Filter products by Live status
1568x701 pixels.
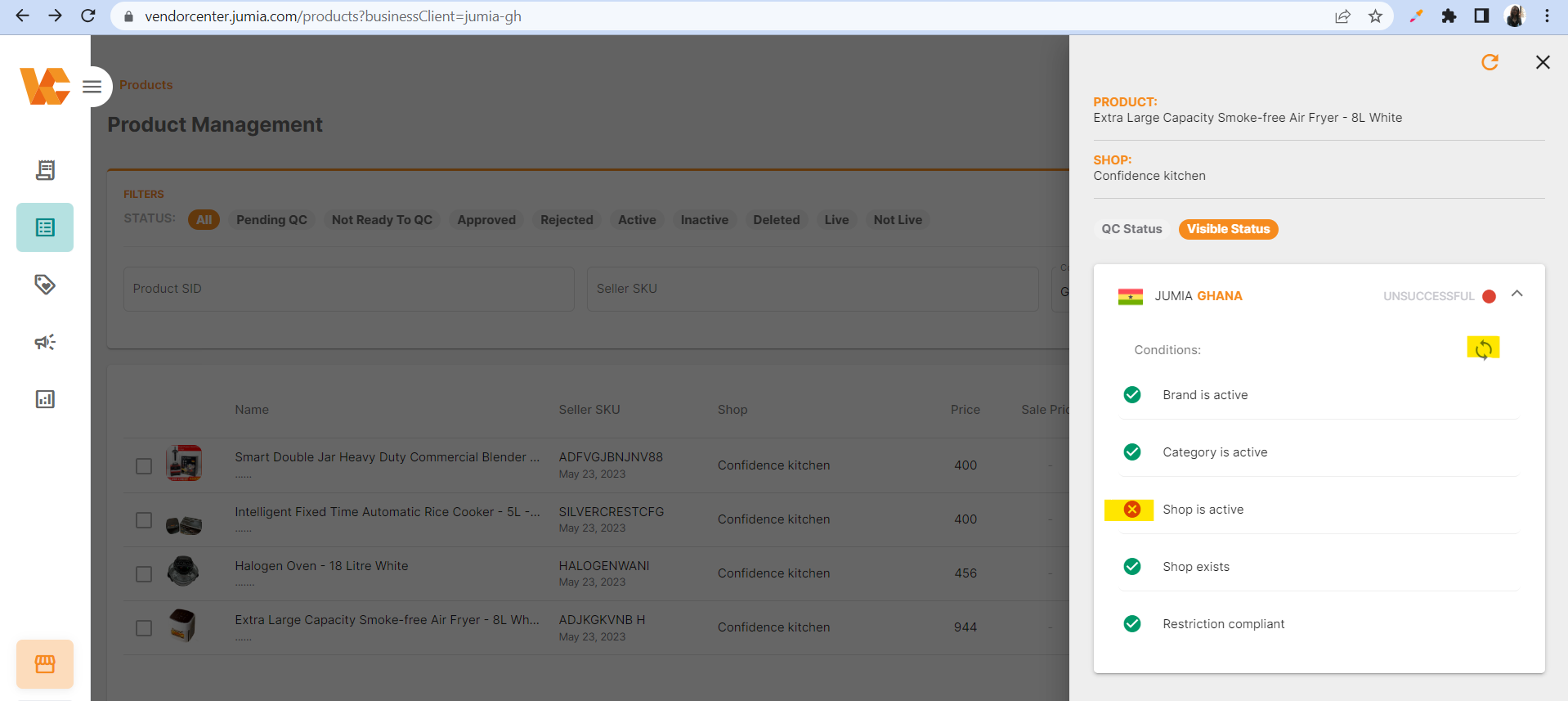click(836, 219)
